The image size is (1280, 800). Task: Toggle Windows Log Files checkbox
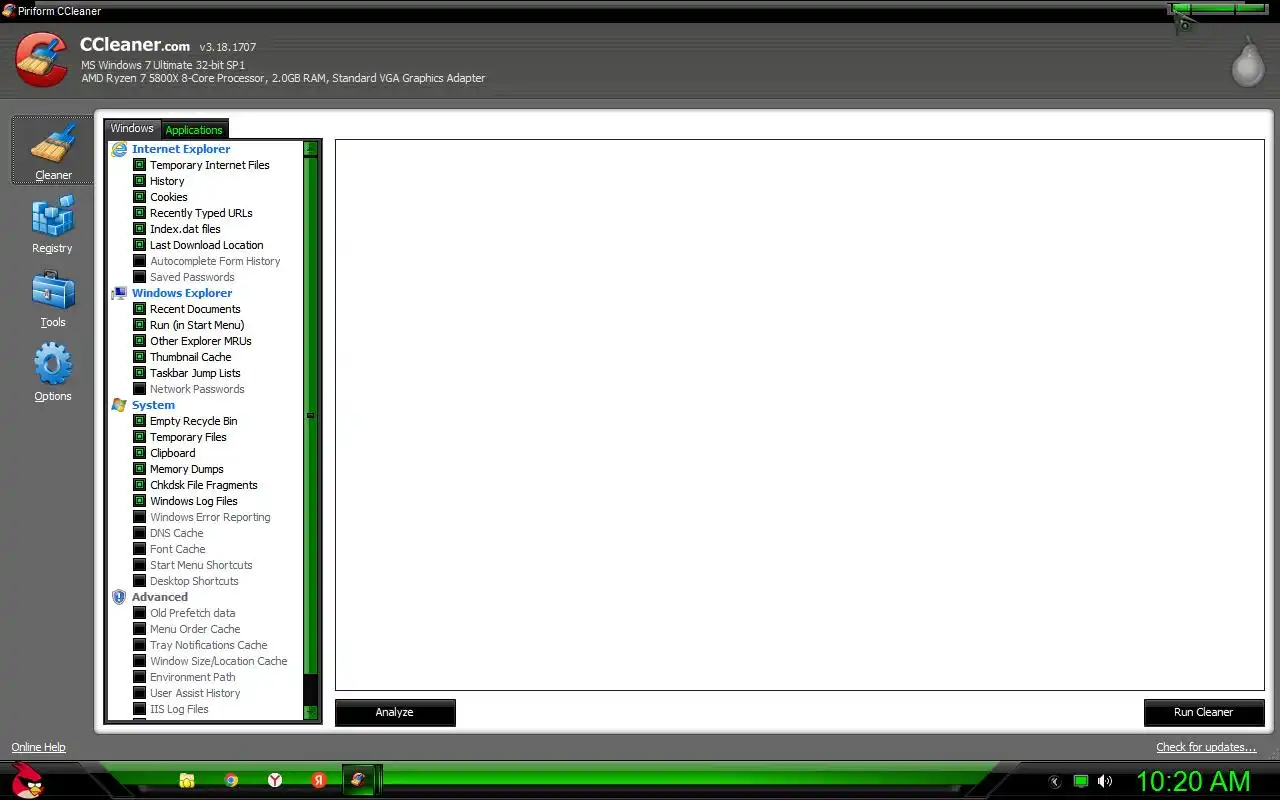coord(140,501)
